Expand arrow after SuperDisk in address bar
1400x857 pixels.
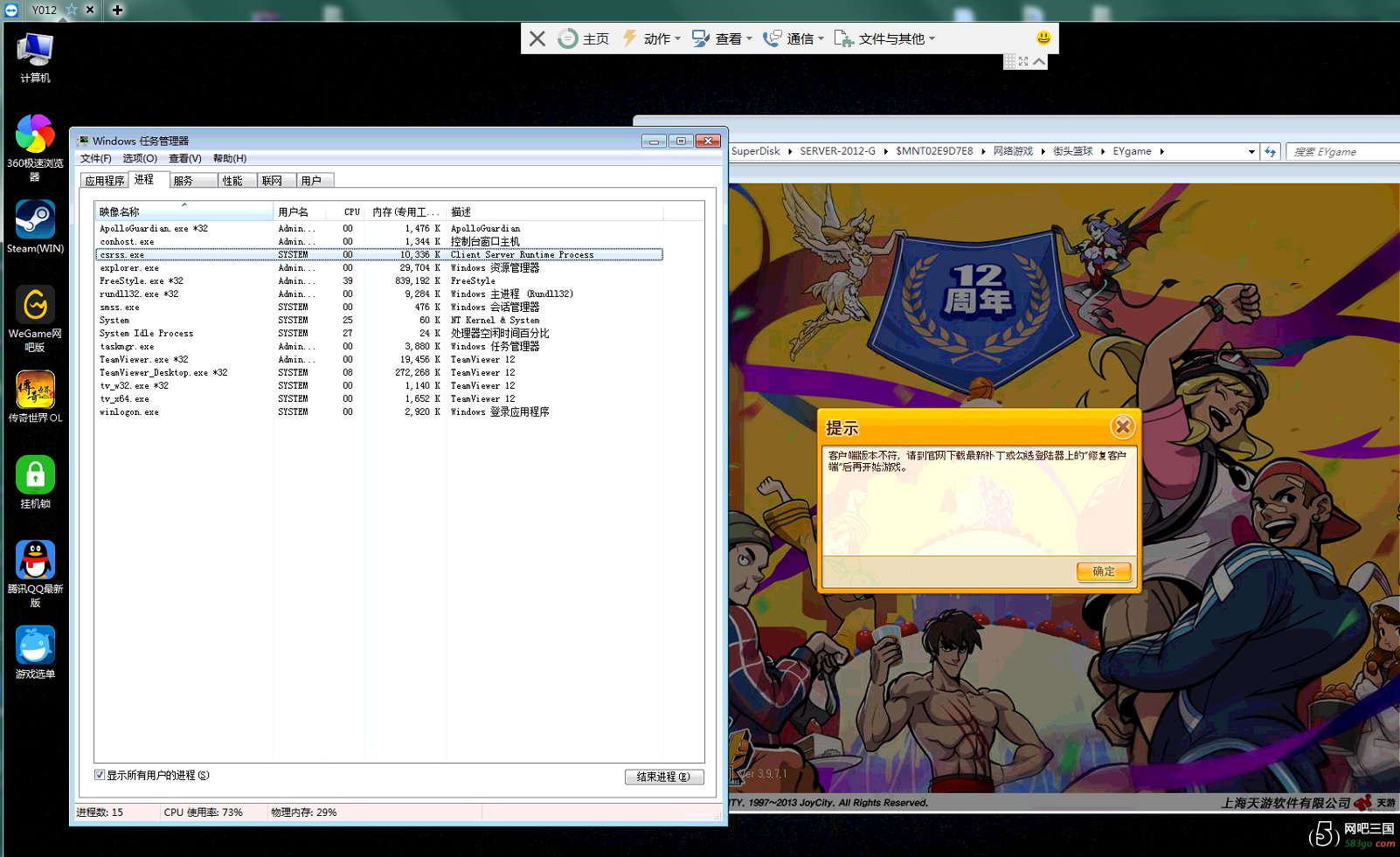click(790, 151)
